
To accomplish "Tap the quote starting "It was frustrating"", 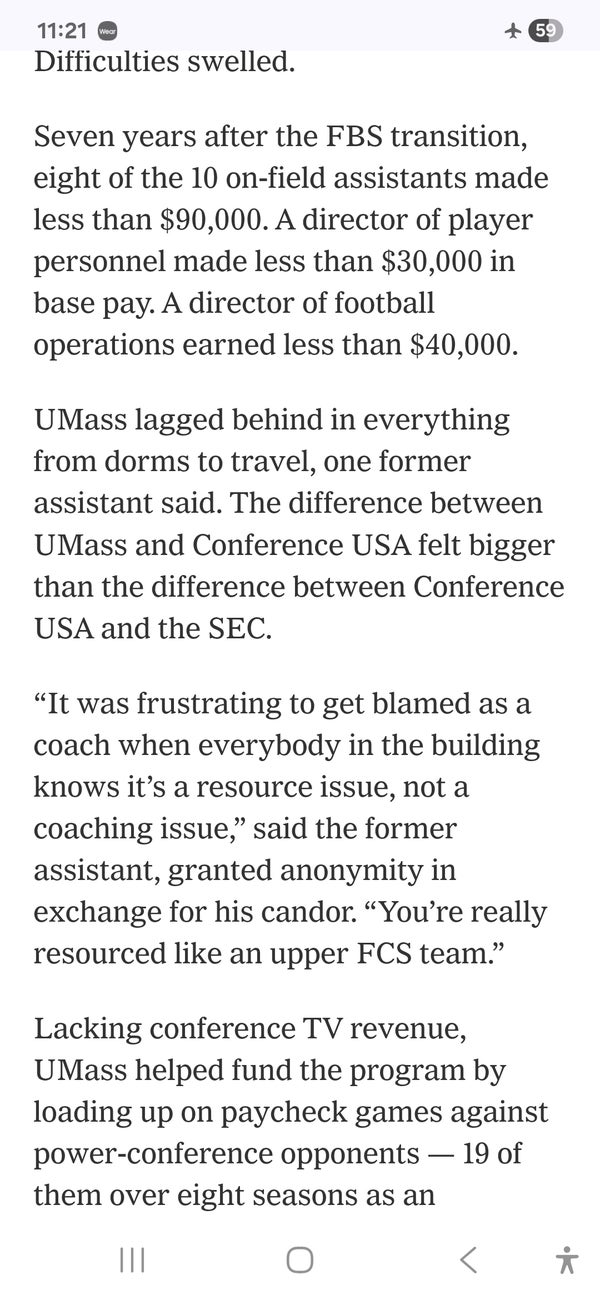I will 290,828.
